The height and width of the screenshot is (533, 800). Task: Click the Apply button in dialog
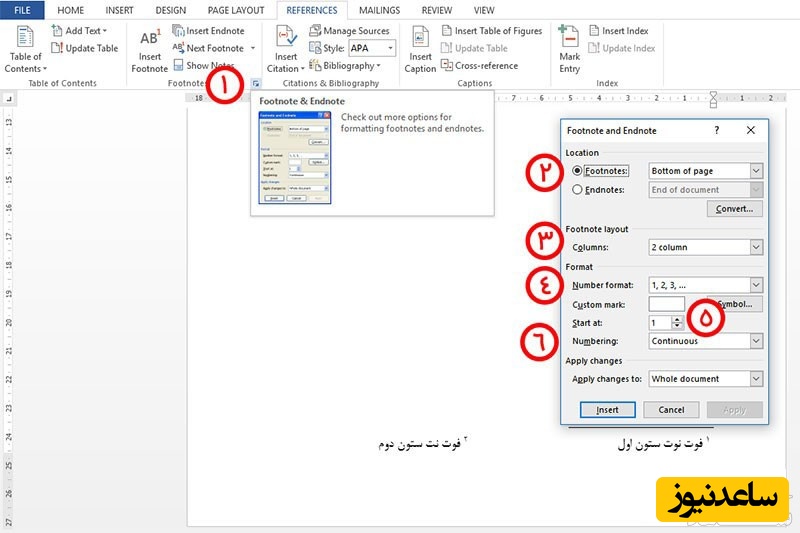click(735, 410)
